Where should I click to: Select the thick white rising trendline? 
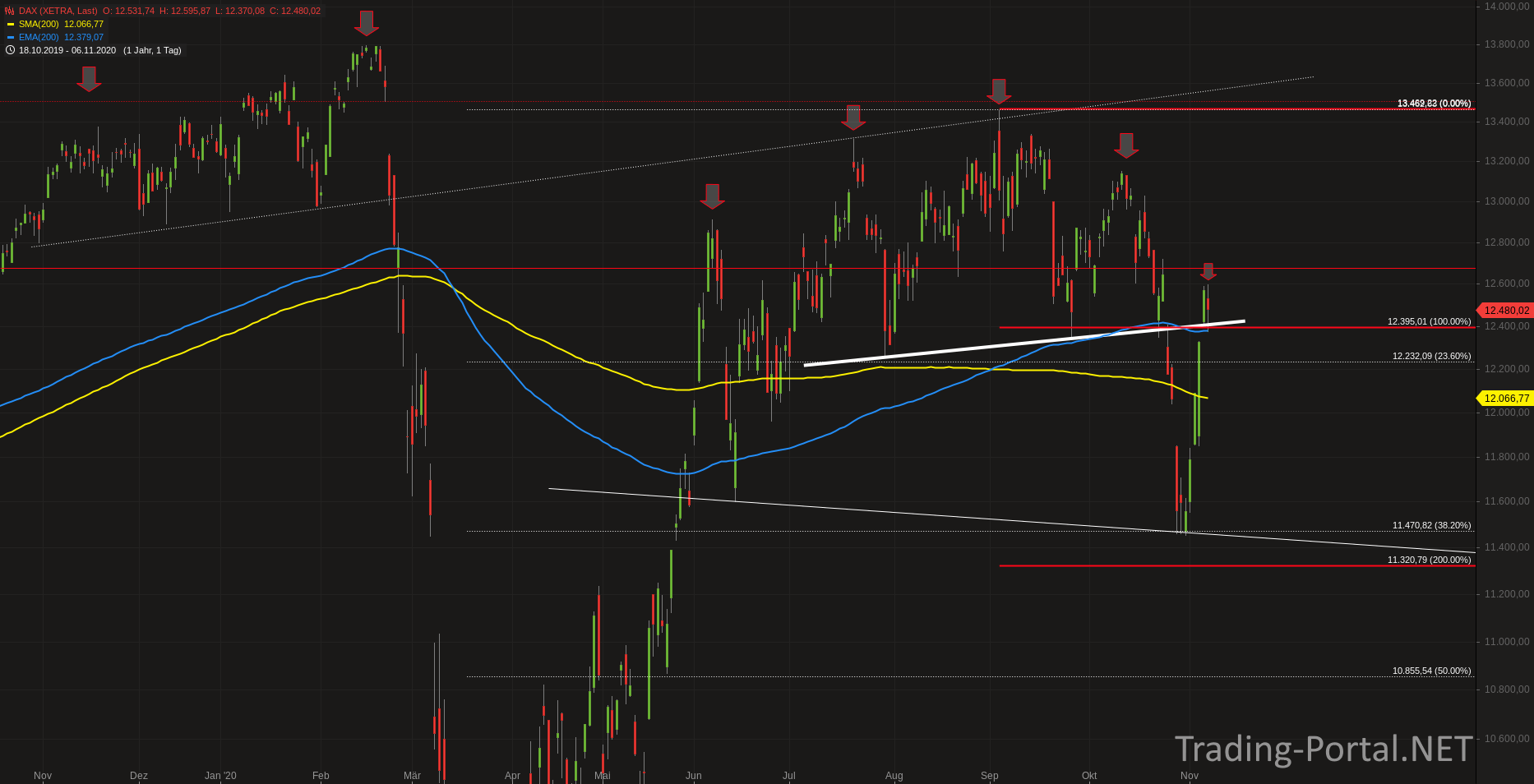1023,343
